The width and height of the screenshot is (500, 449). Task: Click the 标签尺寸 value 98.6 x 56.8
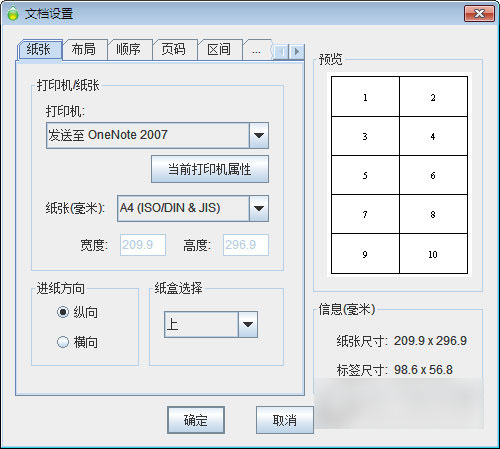(x=423, y=370)
